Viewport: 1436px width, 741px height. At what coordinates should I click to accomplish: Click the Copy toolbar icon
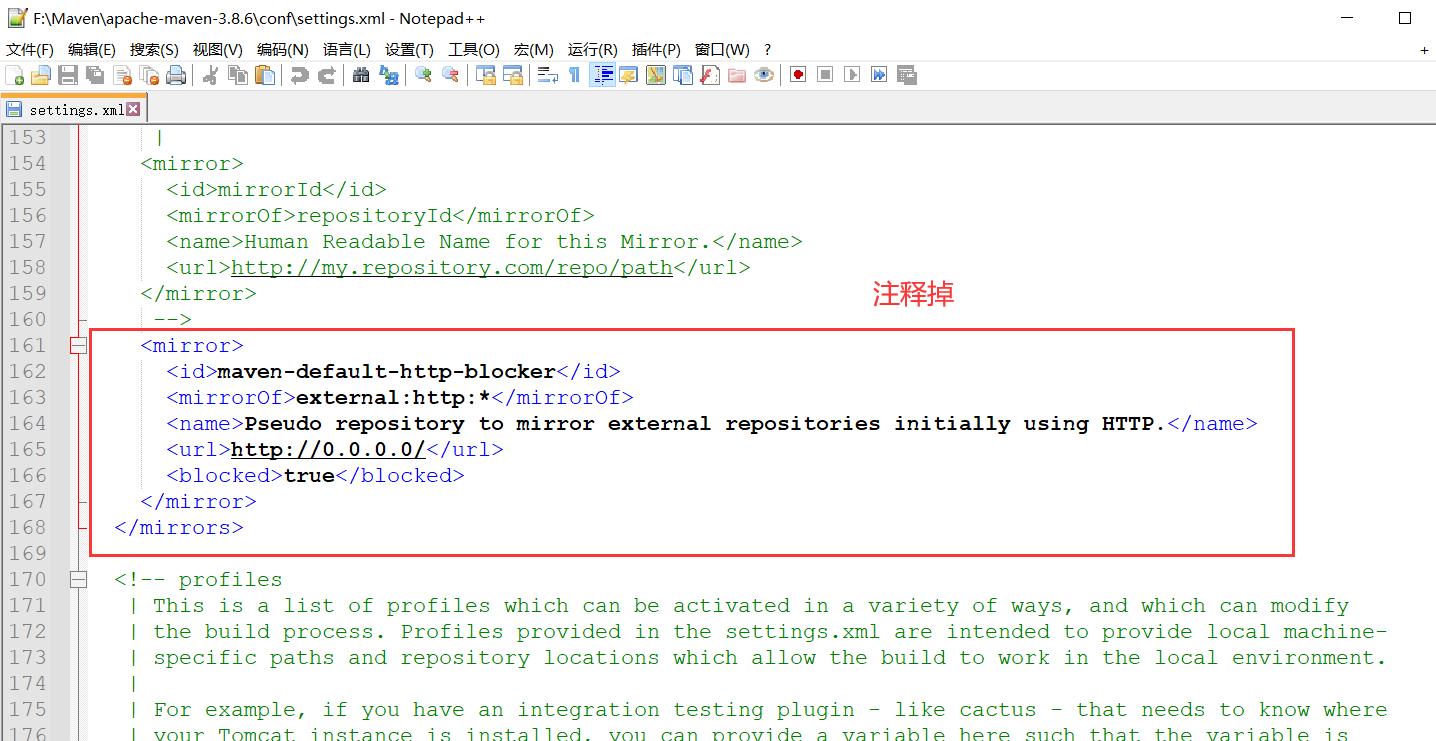click(238, 75)
